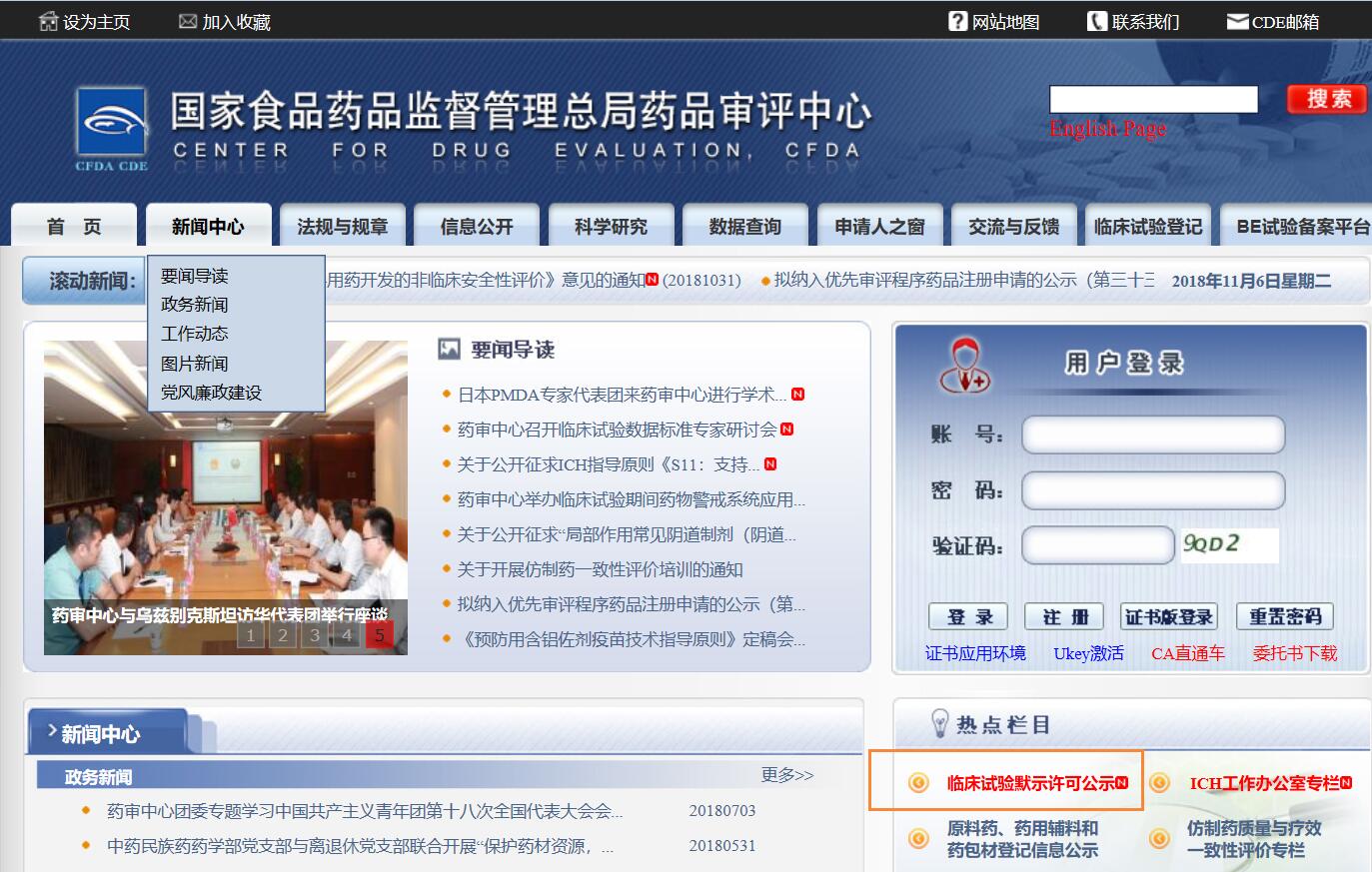Screen dimensions: 1372x872
Task: Open the 信息公开 tab
Action: pos(477,226)
